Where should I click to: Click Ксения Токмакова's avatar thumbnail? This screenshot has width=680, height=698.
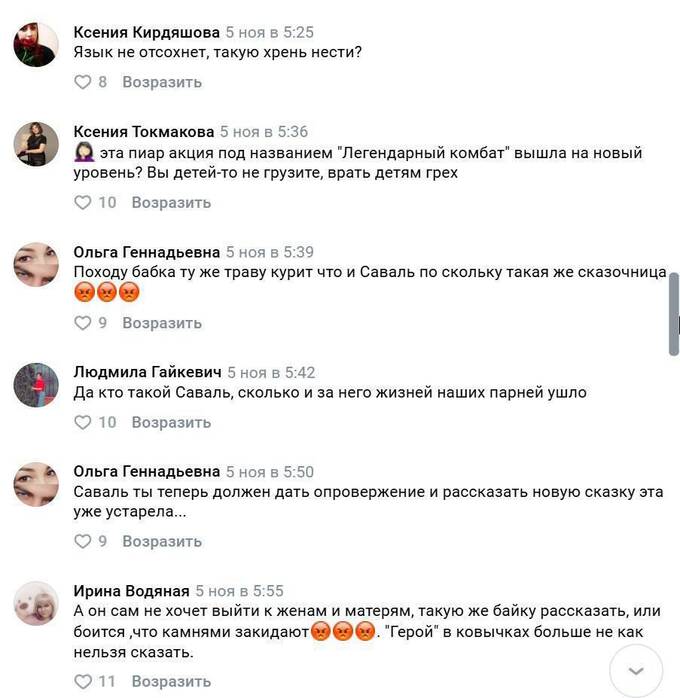click(x=36, y=144)
